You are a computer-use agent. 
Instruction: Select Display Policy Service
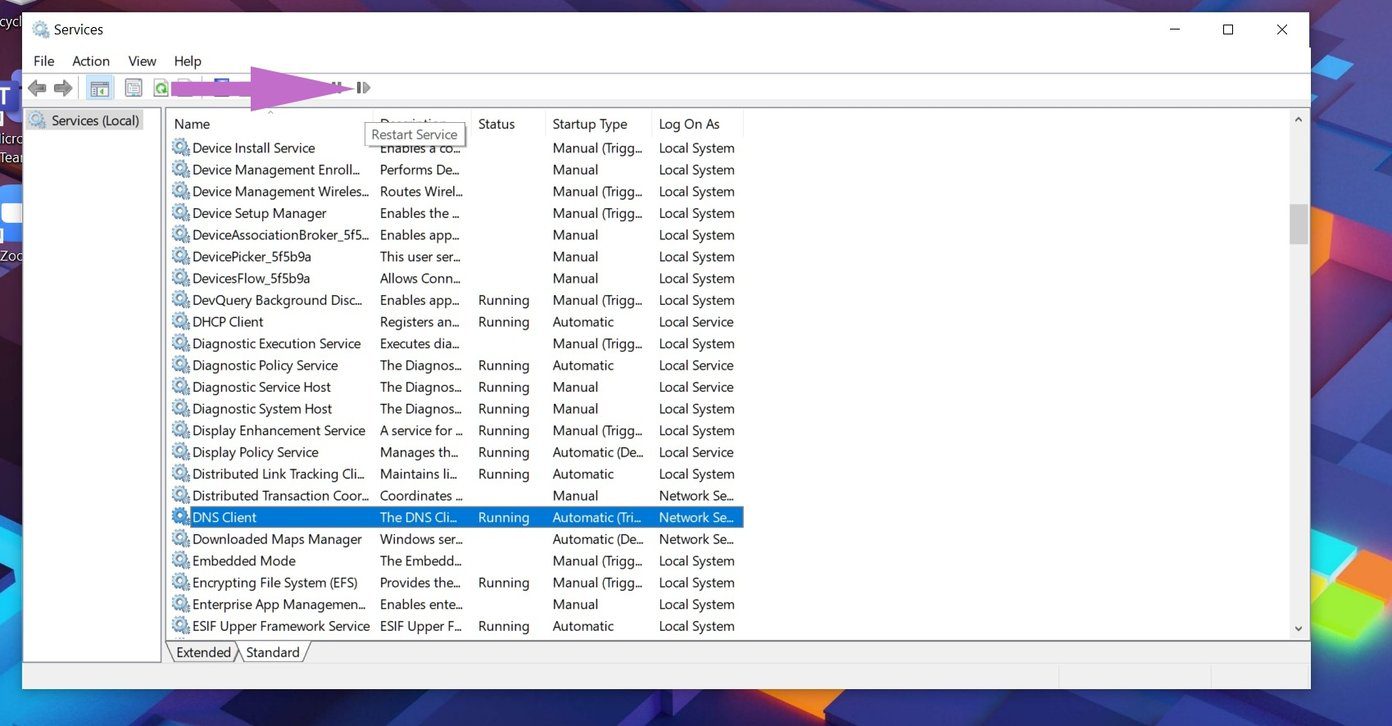click(x=456, y=452)
